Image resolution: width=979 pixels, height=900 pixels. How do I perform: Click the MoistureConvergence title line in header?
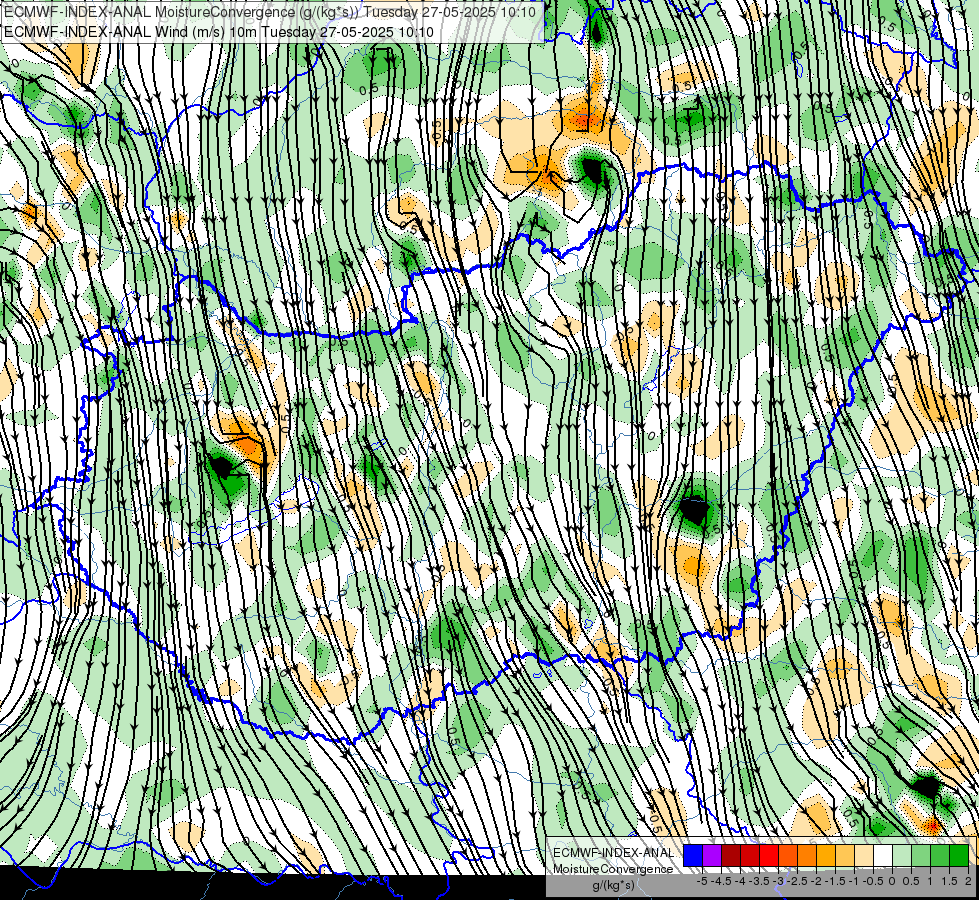(x=270, y=12)
